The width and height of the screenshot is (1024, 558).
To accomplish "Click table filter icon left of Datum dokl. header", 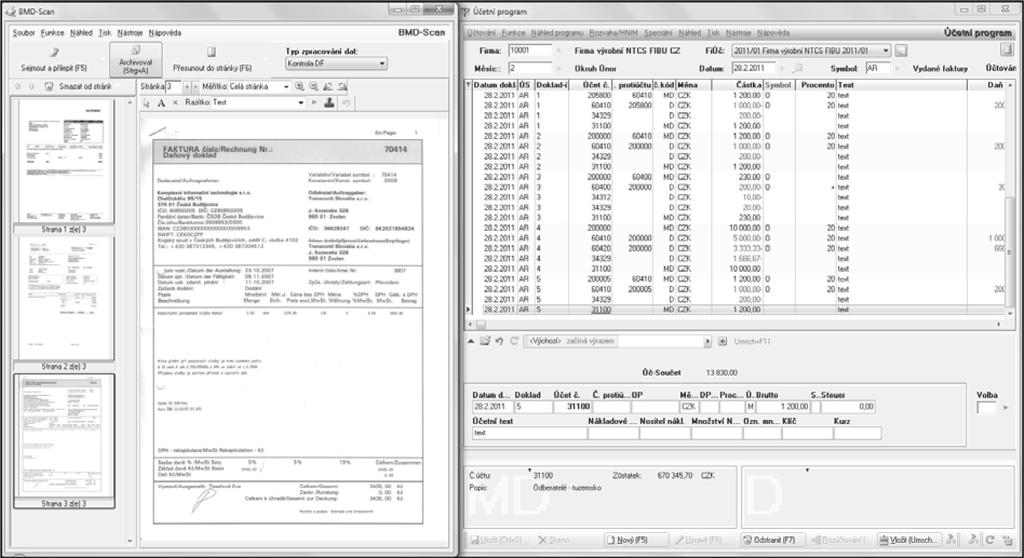I will click(x=468, y=85).
